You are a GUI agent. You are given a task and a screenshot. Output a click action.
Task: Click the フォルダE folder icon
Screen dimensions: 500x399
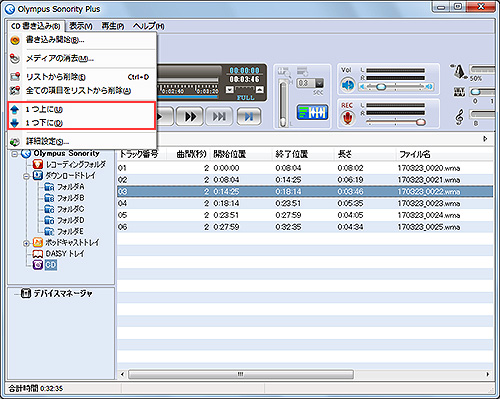click(49, 232)
